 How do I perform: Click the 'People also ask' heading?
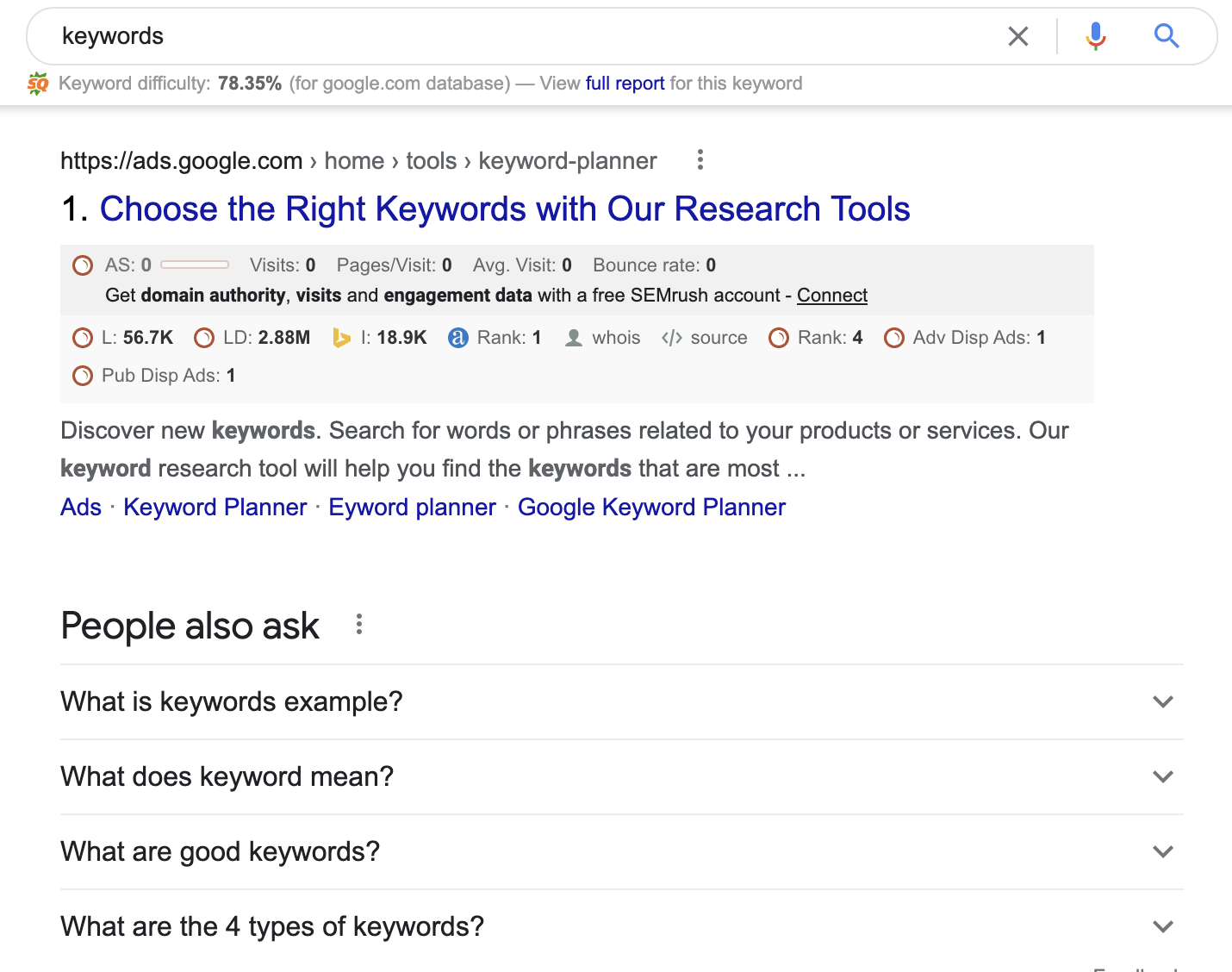tap(190, 626)
